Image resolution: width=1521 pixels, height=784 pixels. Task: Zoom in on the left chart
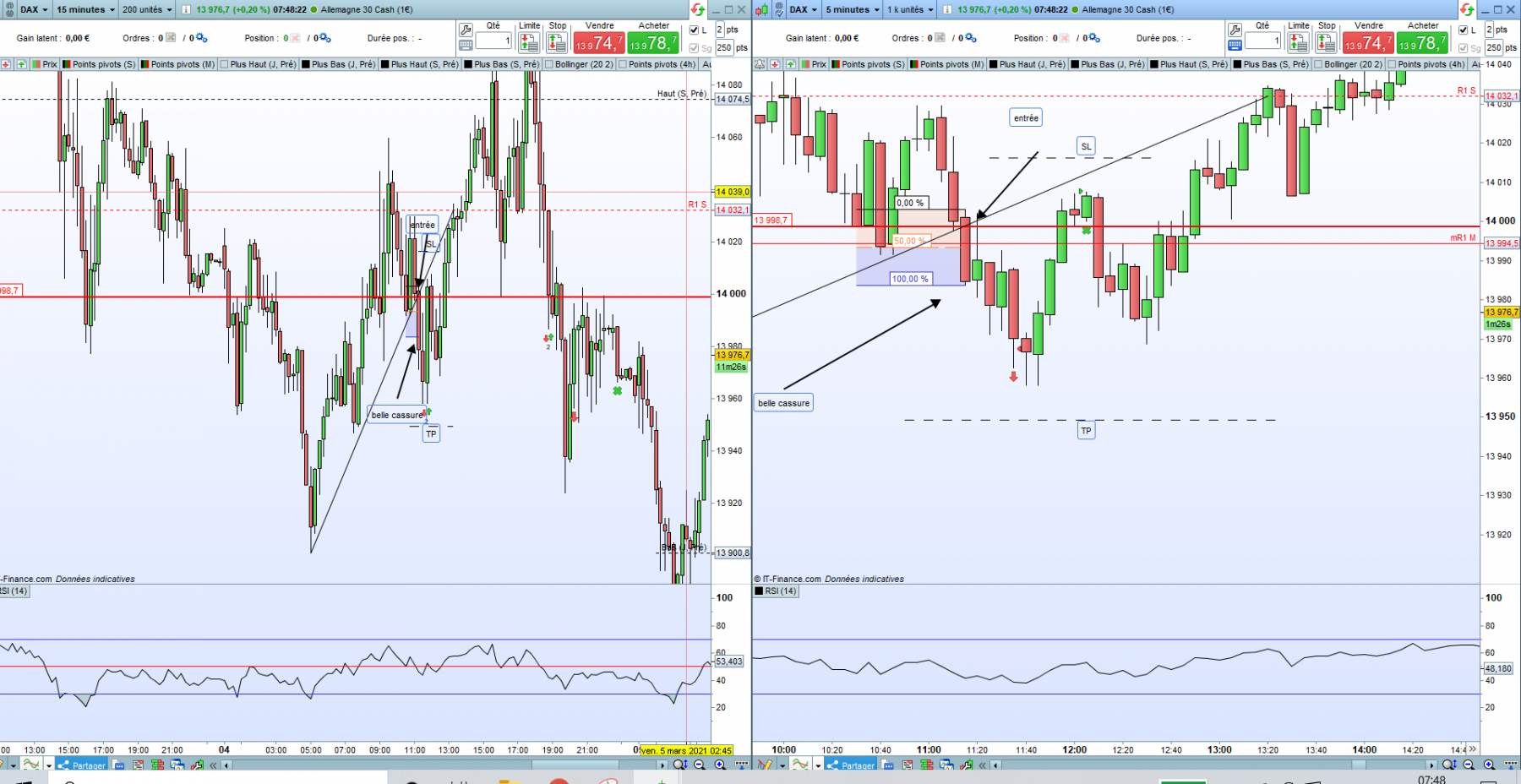coord(720,765)
